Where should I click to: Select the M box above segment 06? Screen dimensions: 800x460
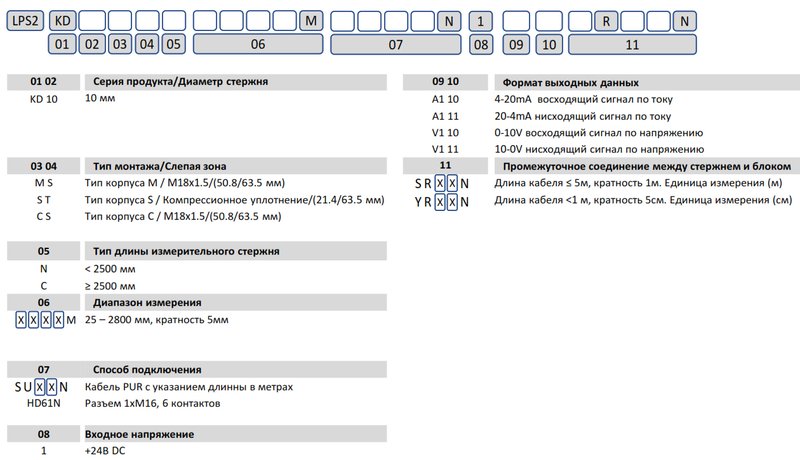coord(311,21)
